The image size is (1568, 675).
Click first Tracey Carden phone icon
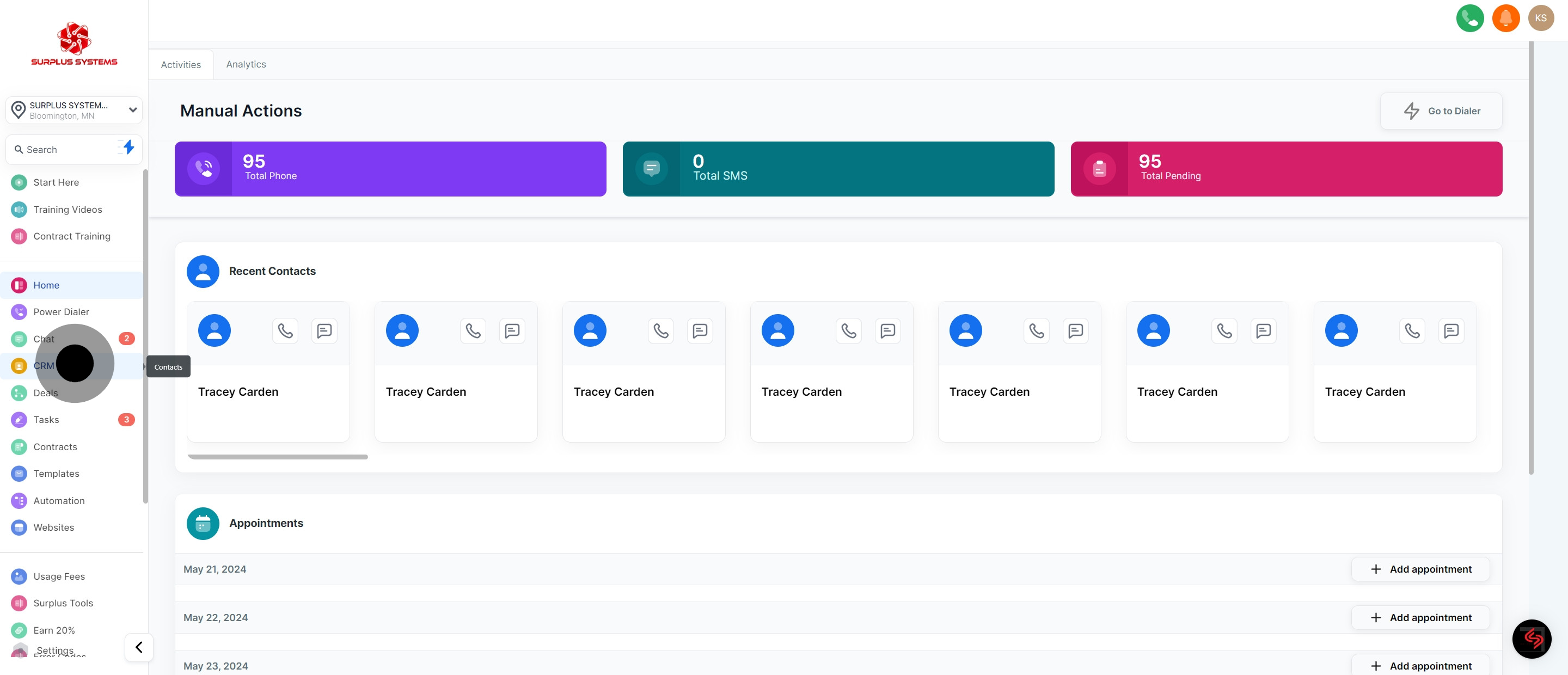[285, 330]
